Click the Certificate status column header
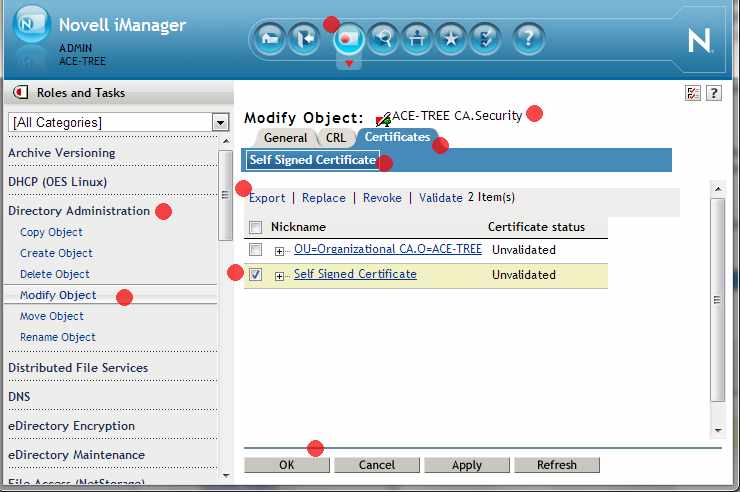Viewport: 740px width, 492px height. 536,227
